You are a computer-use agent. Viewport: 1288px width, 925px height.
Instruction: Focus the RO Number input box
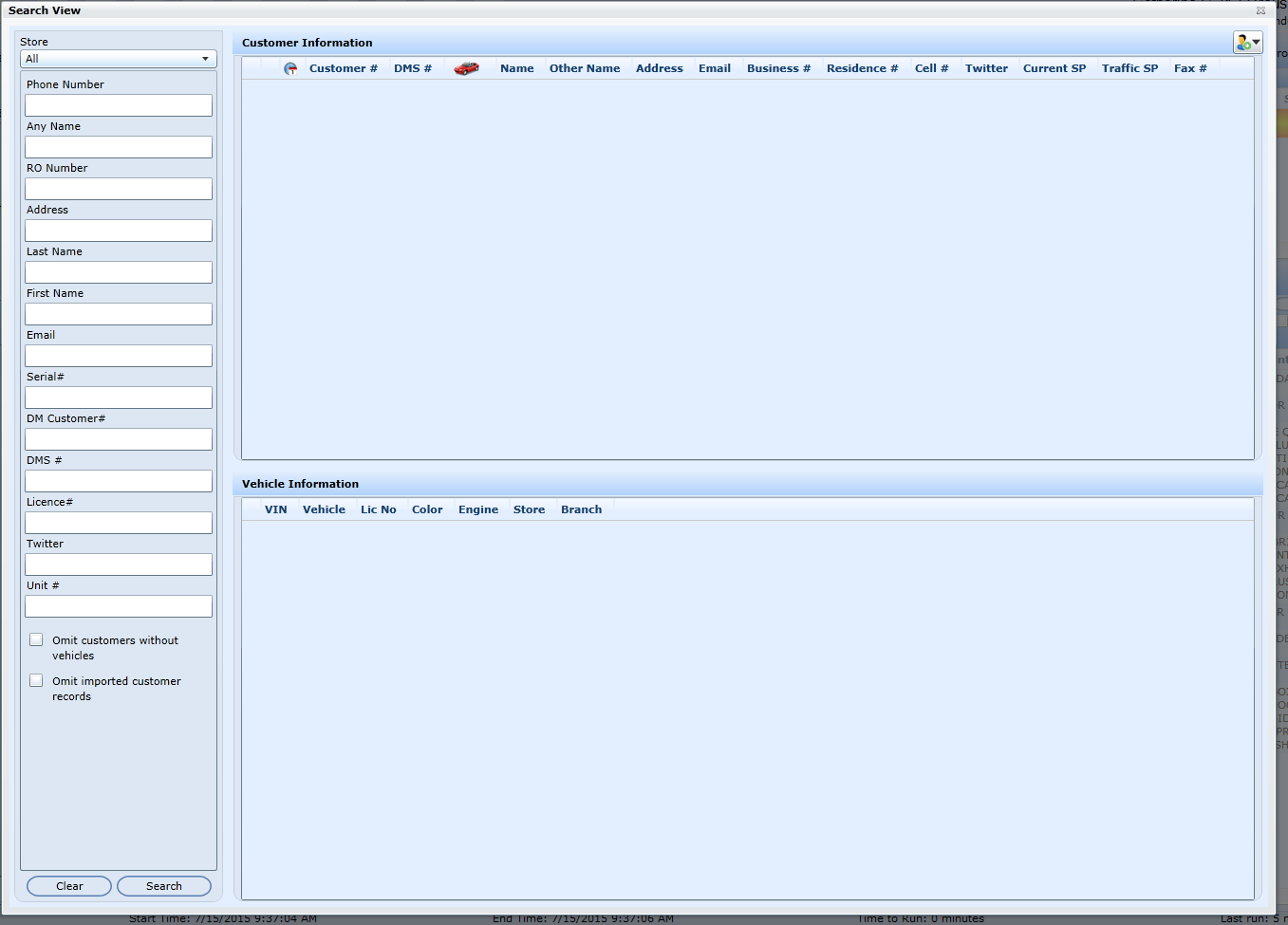(x=119, y=189)
